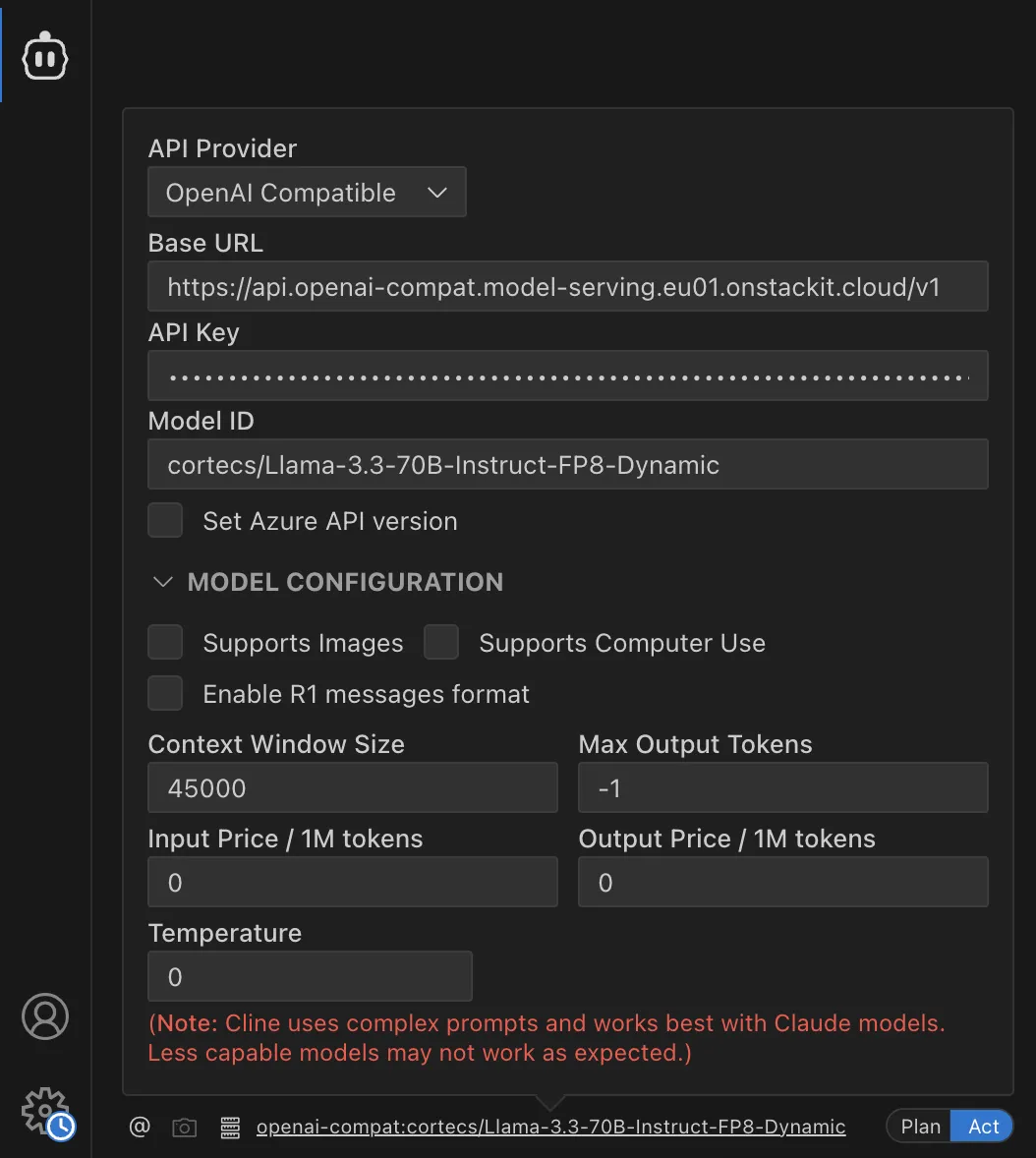Screen dimensions: 1036x1158
Task: Edit the Context Window Size value
Action: pyautogui.click(x=352, y=787)
